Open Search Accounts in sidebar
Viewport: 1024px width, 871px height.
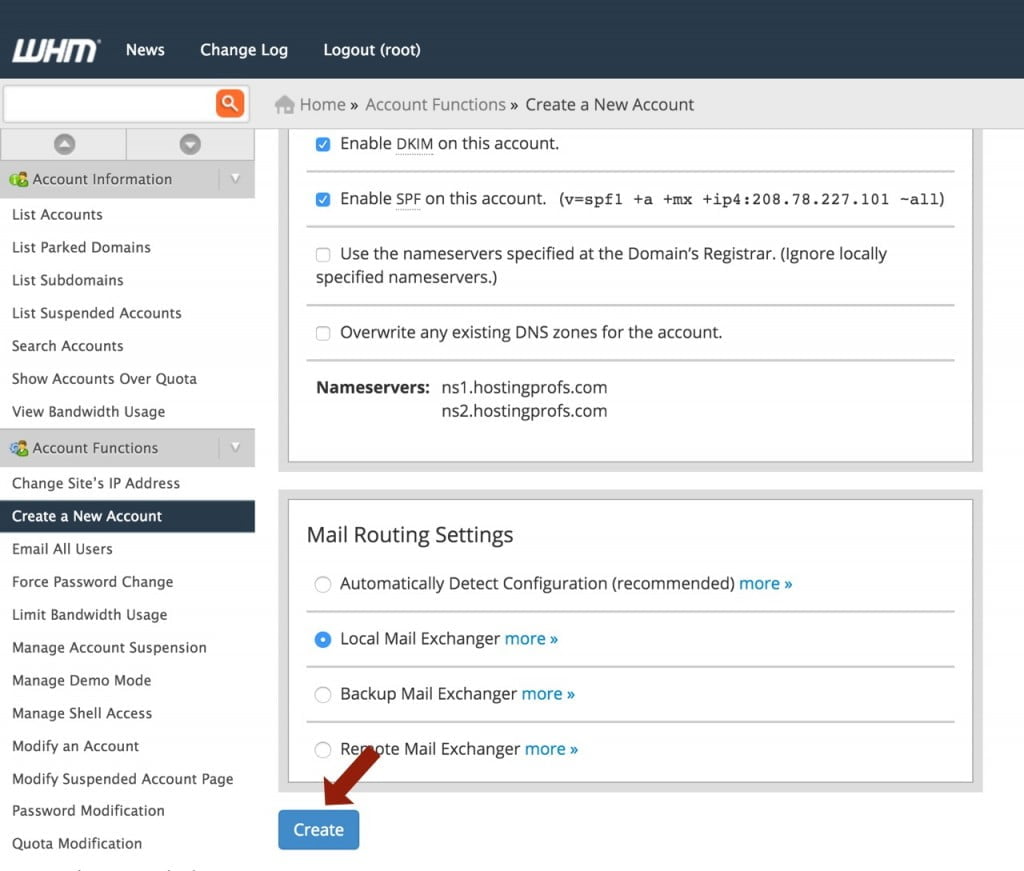pyautogui.click(x=68, y=346)
